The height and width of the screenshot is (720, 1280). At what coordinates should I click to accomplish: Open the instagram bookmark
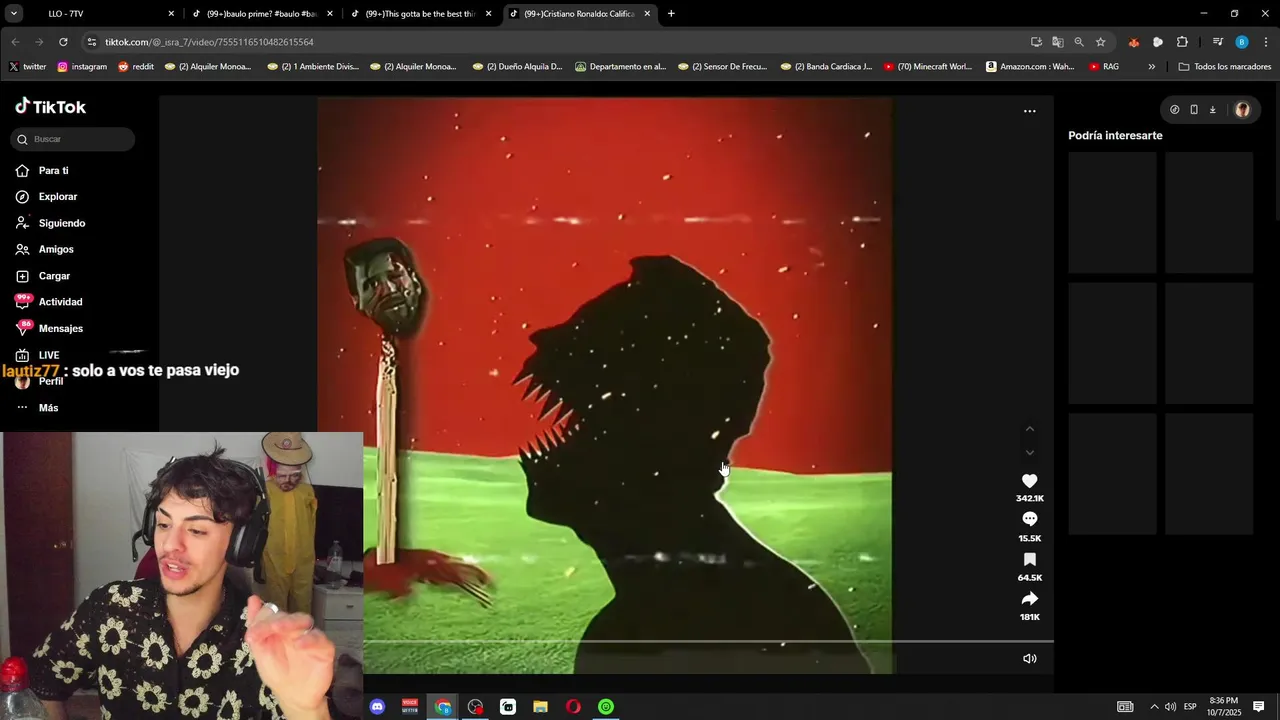coord(82,67)
